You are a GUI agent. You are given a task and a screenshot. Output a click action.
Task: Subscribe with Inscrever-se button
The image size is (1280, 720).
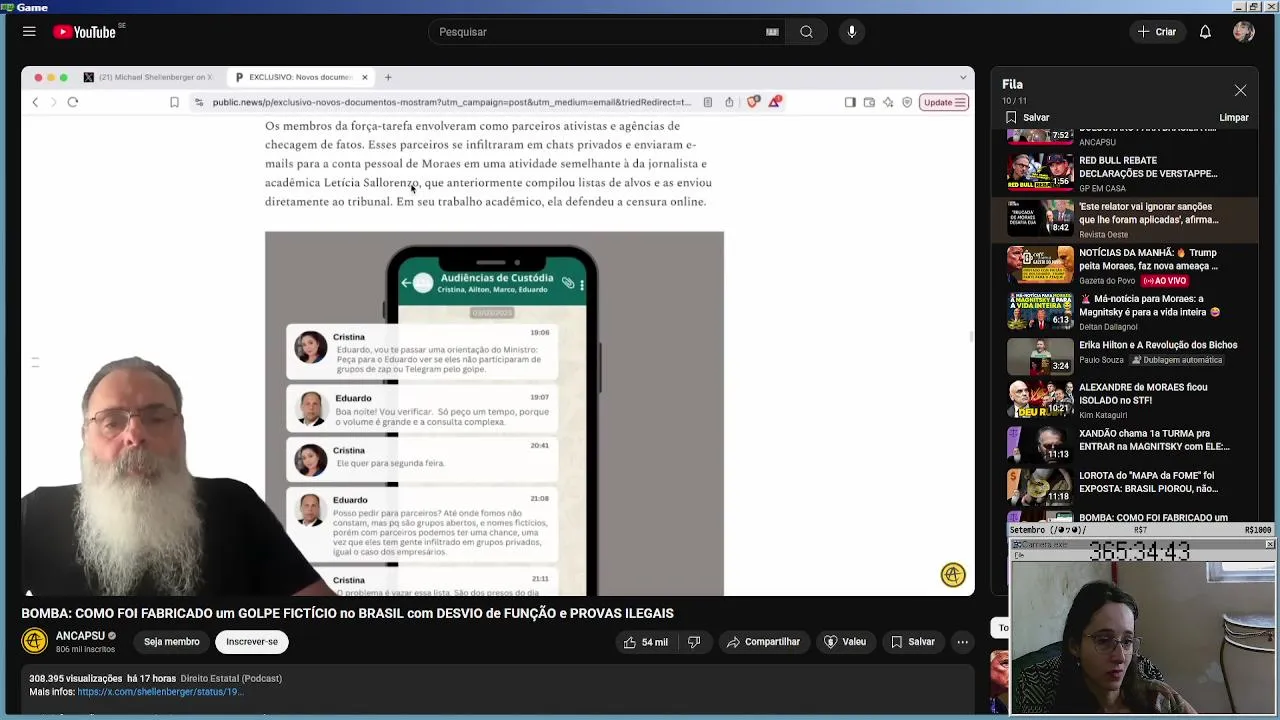pyautogui.click(x=252, y=642)
